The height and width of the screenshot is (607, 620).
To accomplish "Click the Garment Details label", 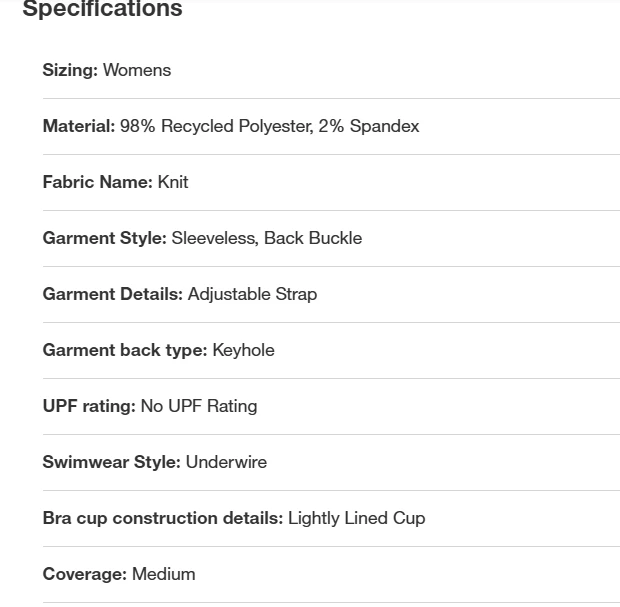I will point(112,294).
